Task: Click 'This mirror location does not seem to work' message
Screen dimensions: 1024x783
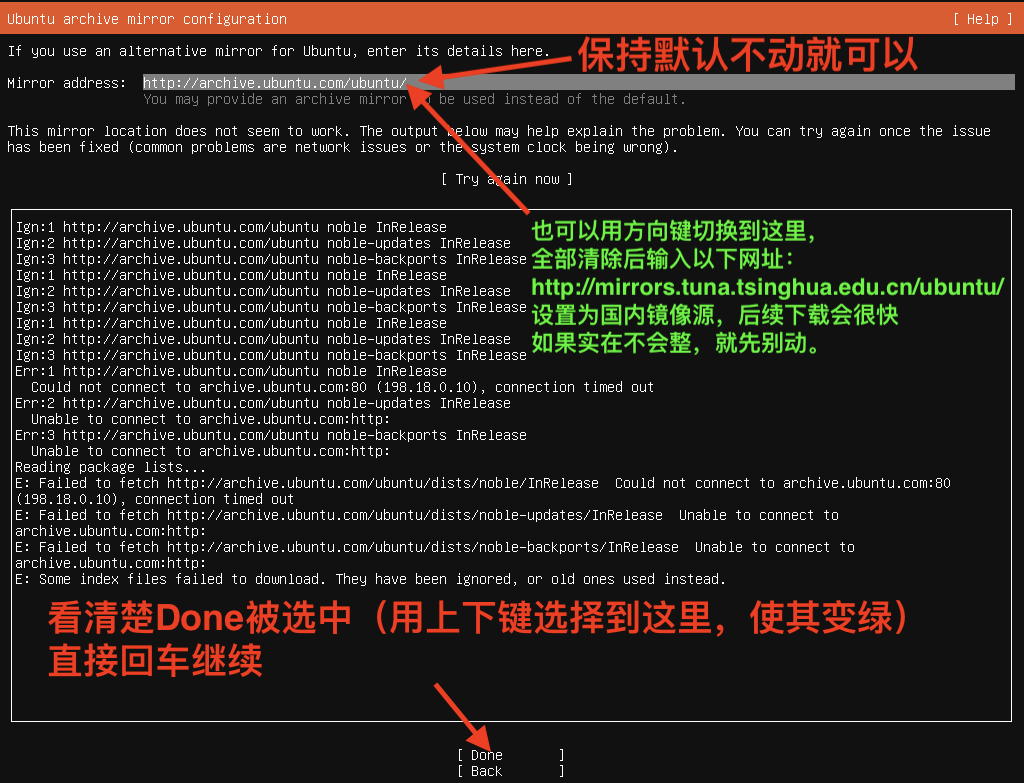Action: tap(499, 139)
